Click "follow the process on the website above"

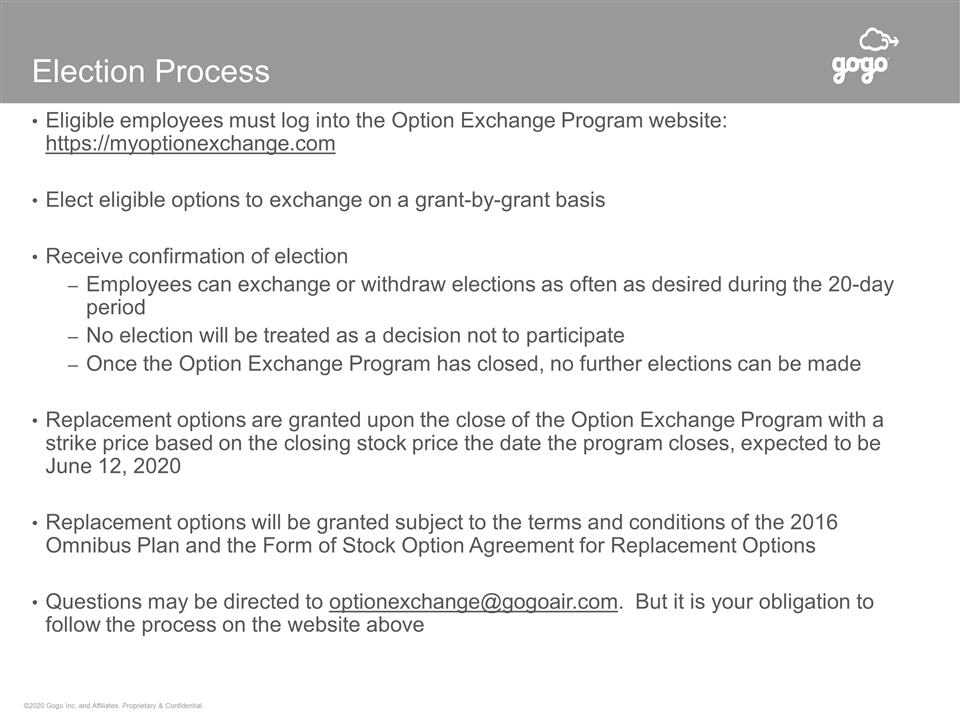point(235,626)
